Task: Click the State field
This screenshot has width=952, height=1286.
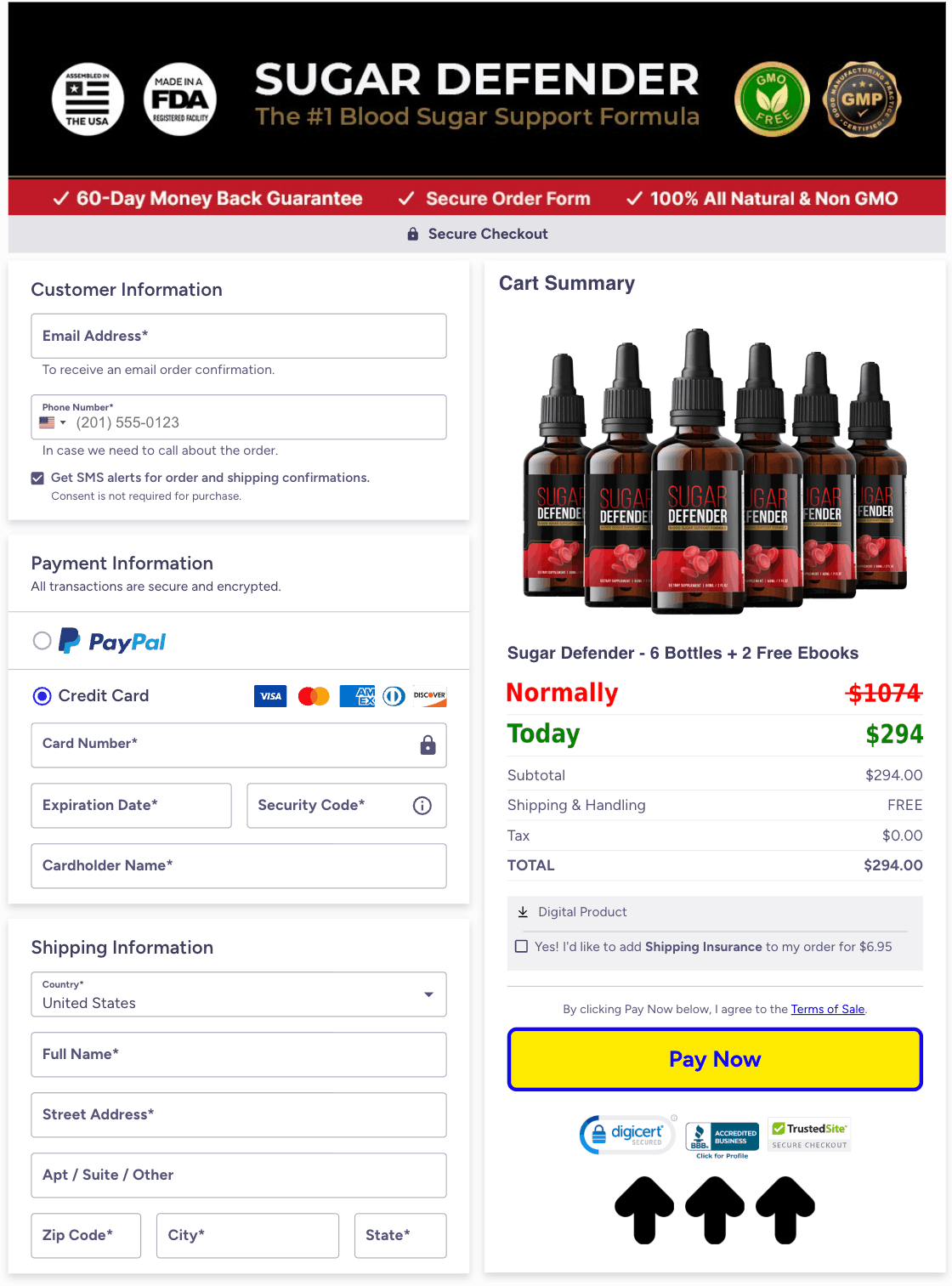Action: point(400,1236)
